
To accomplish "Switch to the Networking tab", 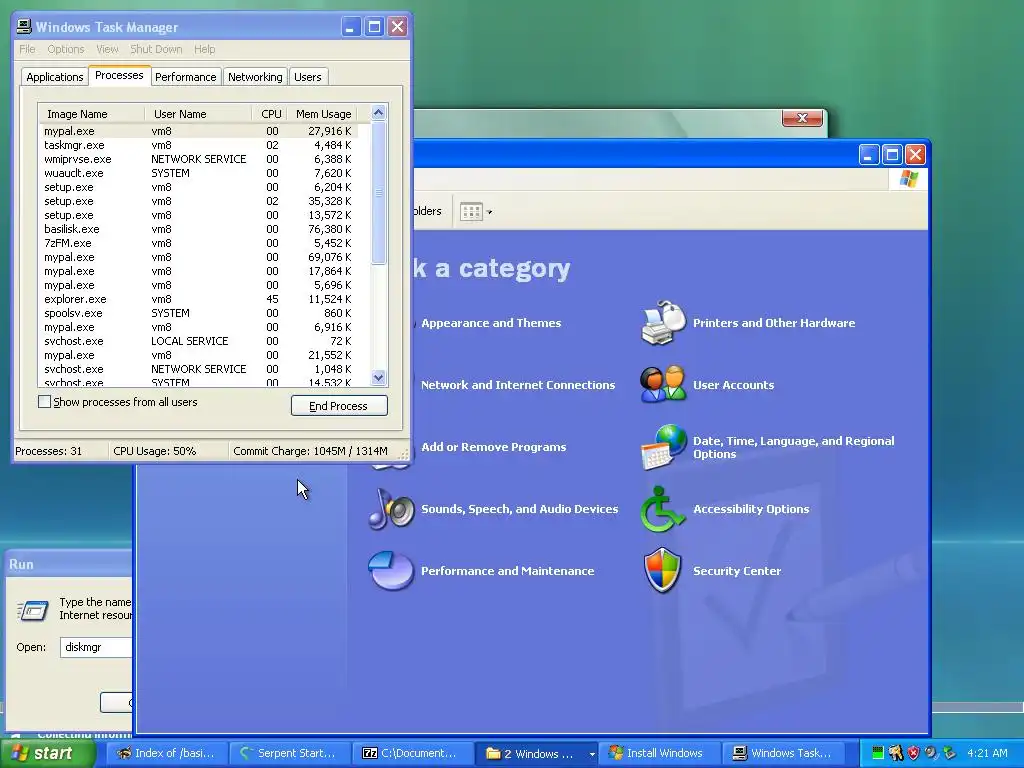I will [255, 77].
